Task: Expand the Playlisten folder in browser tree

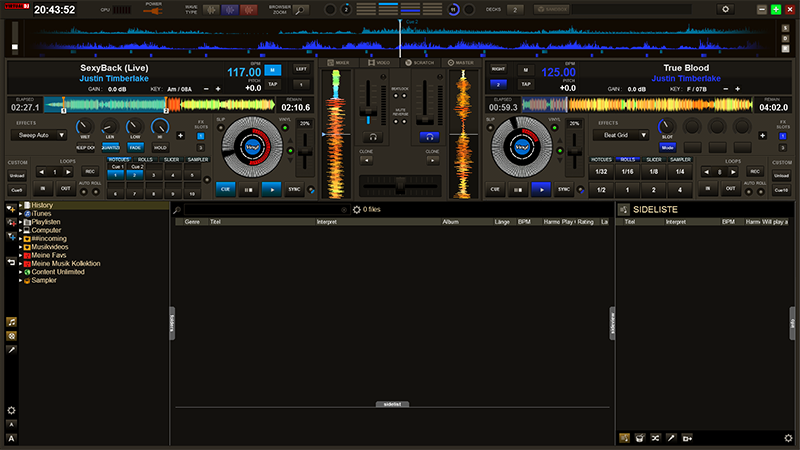Action: (x=20, y=222)
